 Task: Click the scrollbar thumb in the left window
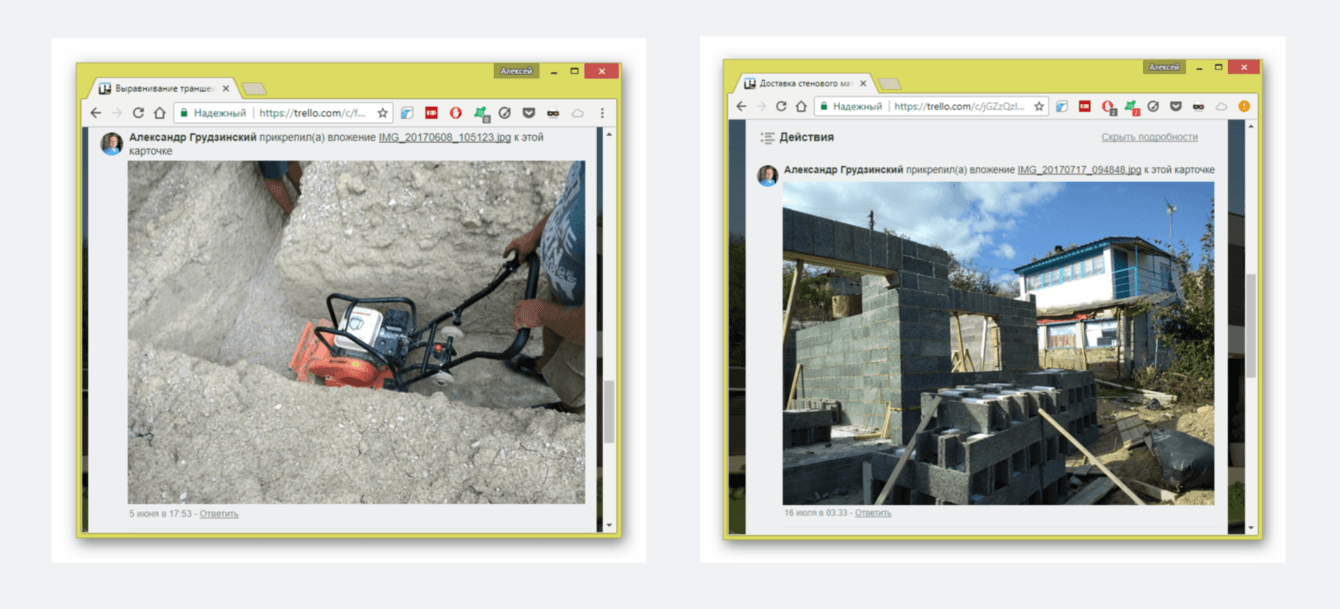tap(609, 411)
